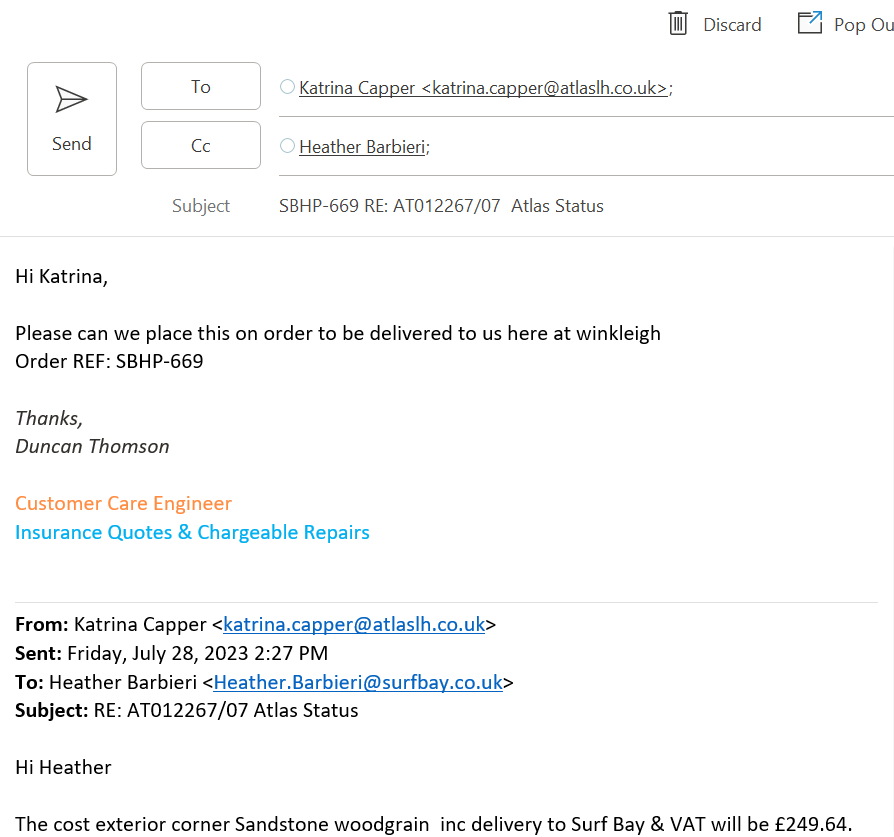Open the To recipients picker button
894x837 pixels.
click(201, 86)
